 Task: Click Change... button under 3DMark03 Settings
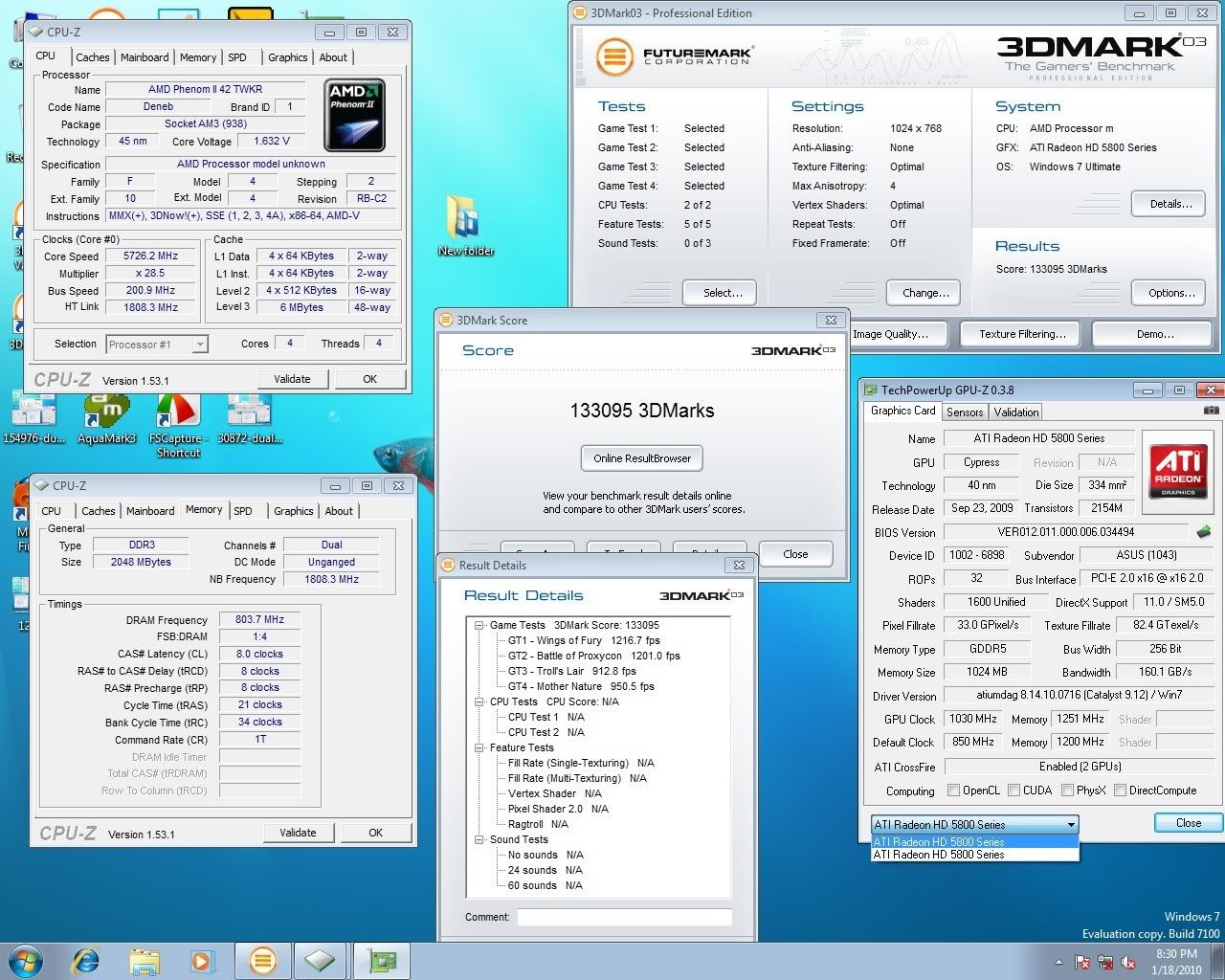point(924,293)
